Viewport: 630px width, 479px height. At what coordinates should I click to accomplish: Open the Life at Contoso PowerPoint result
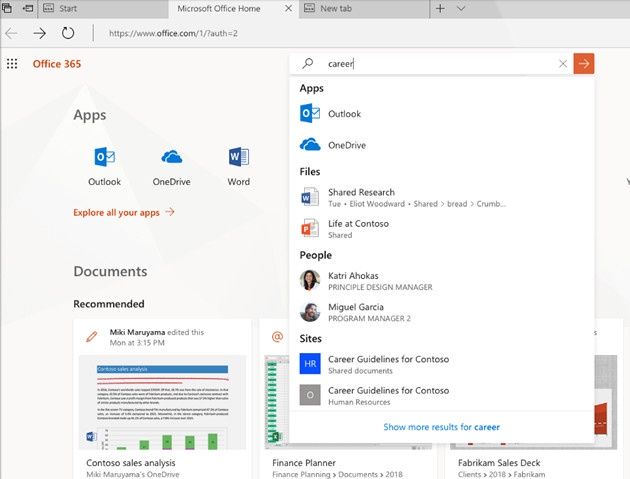[442, 229]
